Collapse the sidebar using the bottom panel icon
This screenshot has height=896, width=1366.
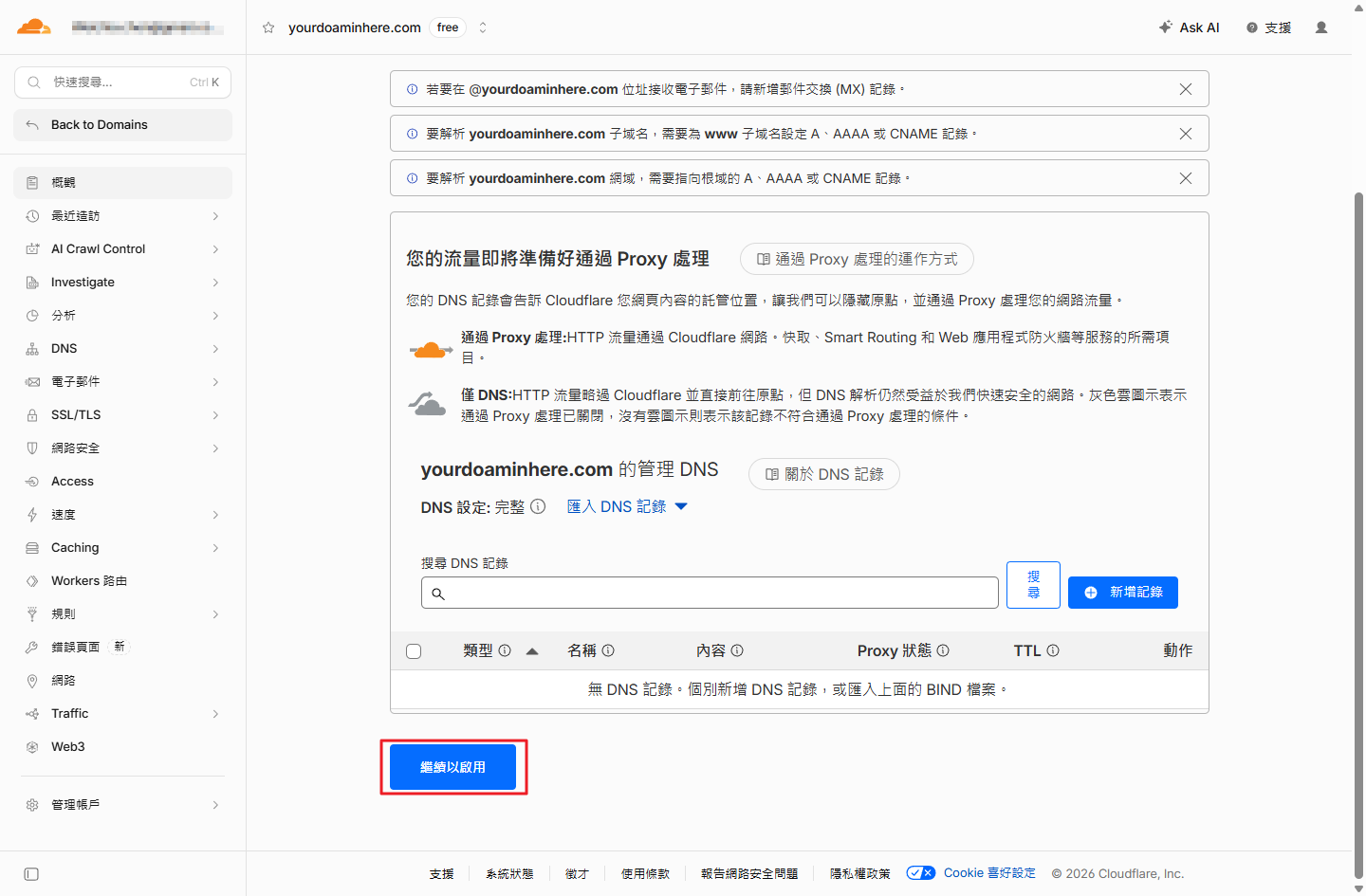[31, 874]
